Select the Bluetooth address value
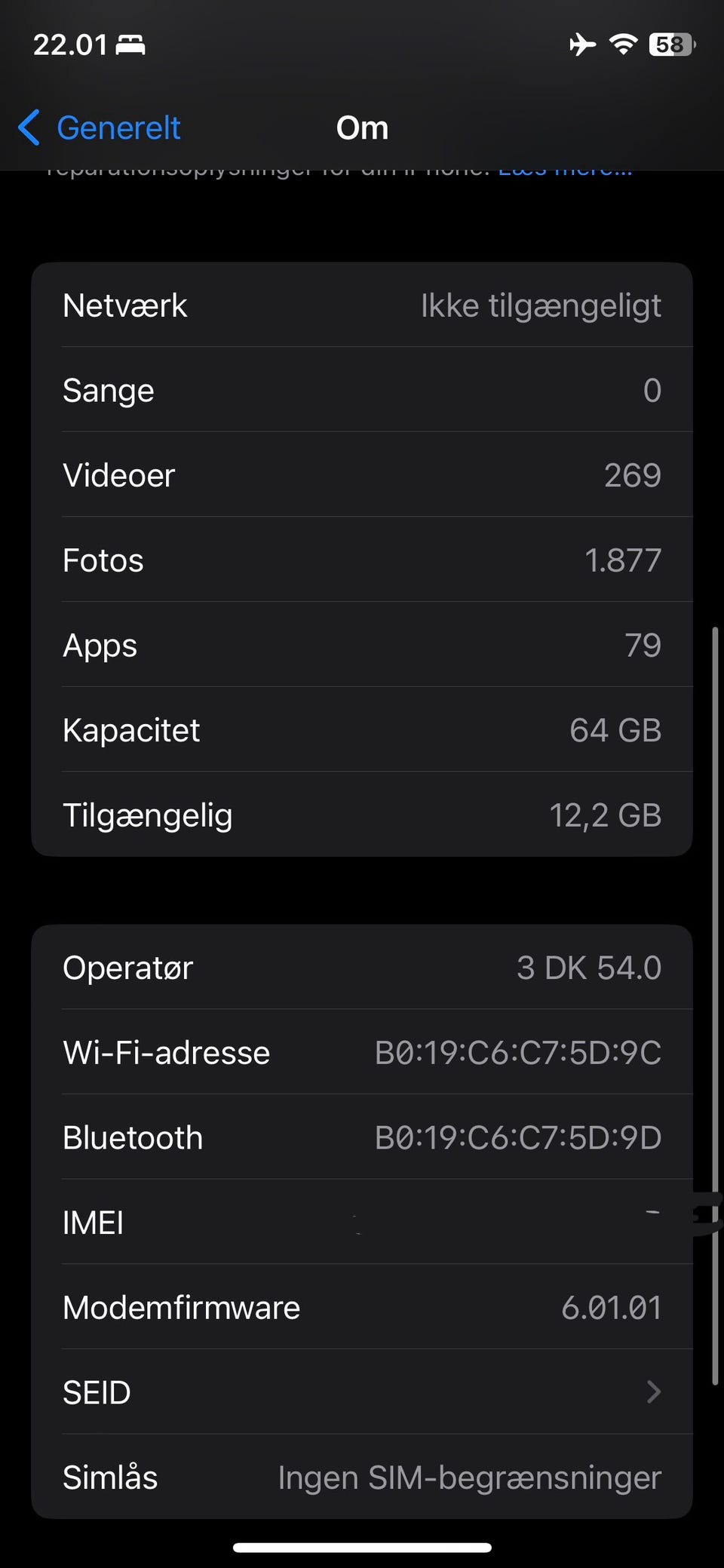Screen dimensions: 724x1568 tap(518, 1137)
